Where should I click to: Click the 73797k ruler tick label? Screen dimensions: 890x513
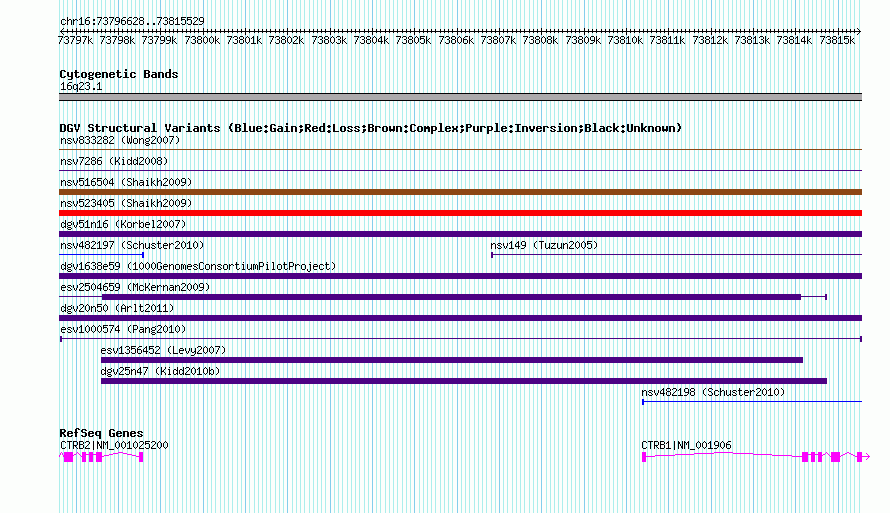[75, 40]
